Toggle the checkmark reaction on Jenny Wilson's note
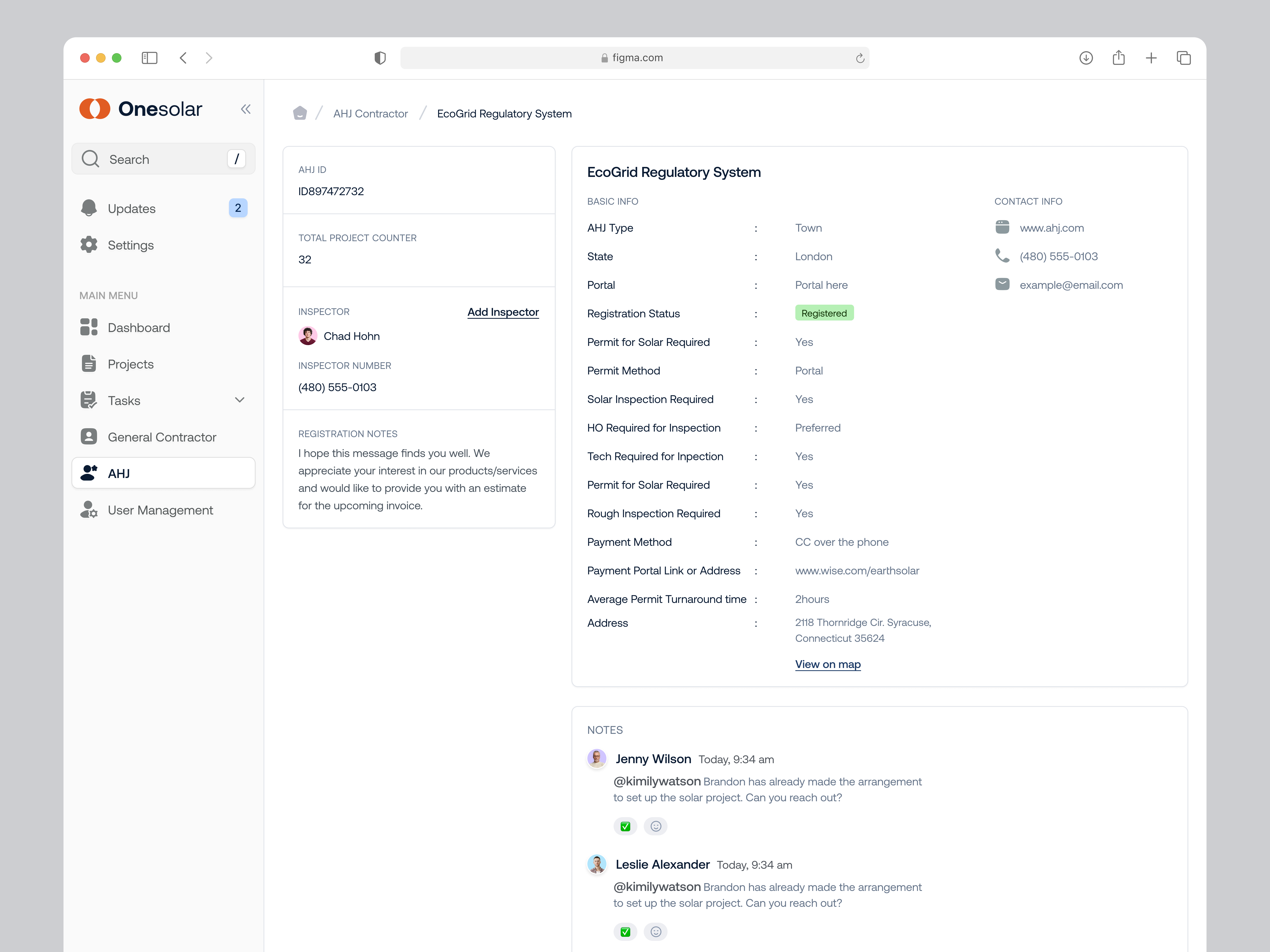The height and width of the screenshot is (952, 1270). 625,826
